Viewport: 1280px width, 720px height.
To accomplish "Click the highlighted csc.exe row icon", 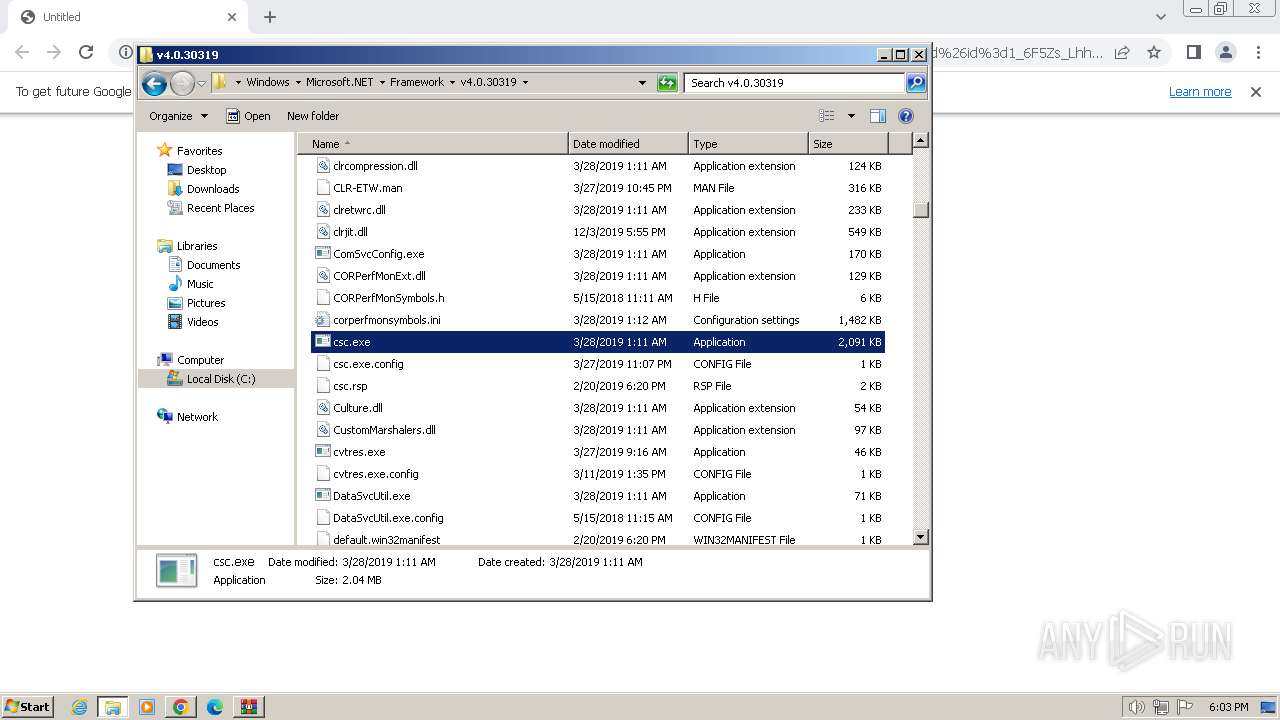I will (323, 342).
